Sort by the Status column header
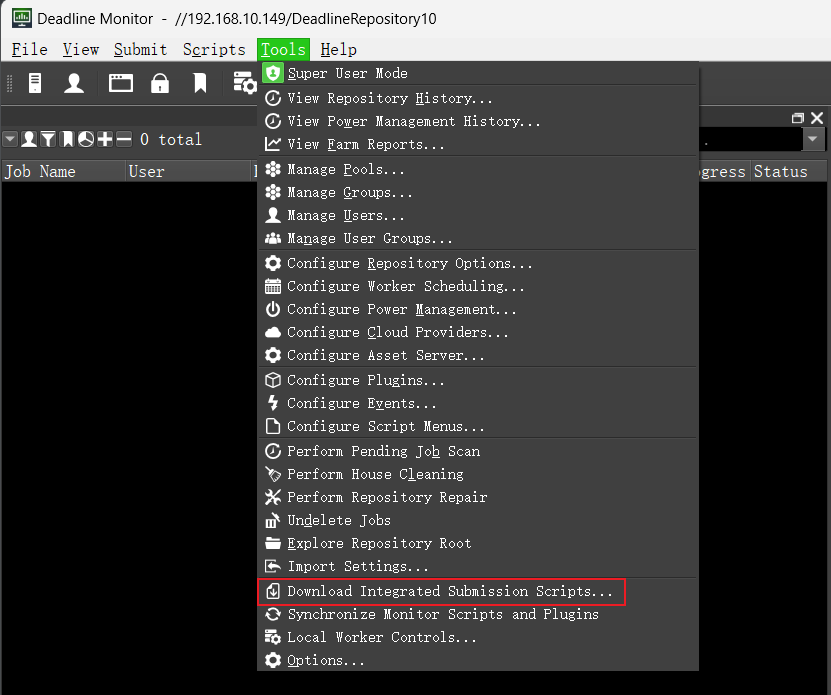 point(788,172)
